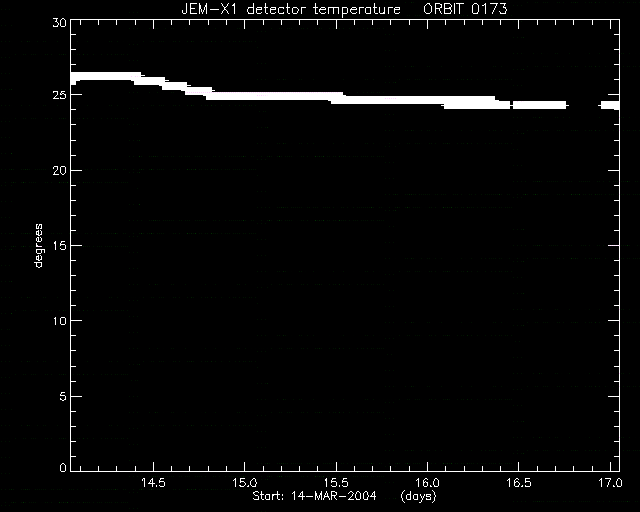640x512 pixels.
Task: Click the temperature curve's initial peak segment
Action: (106, 76)
